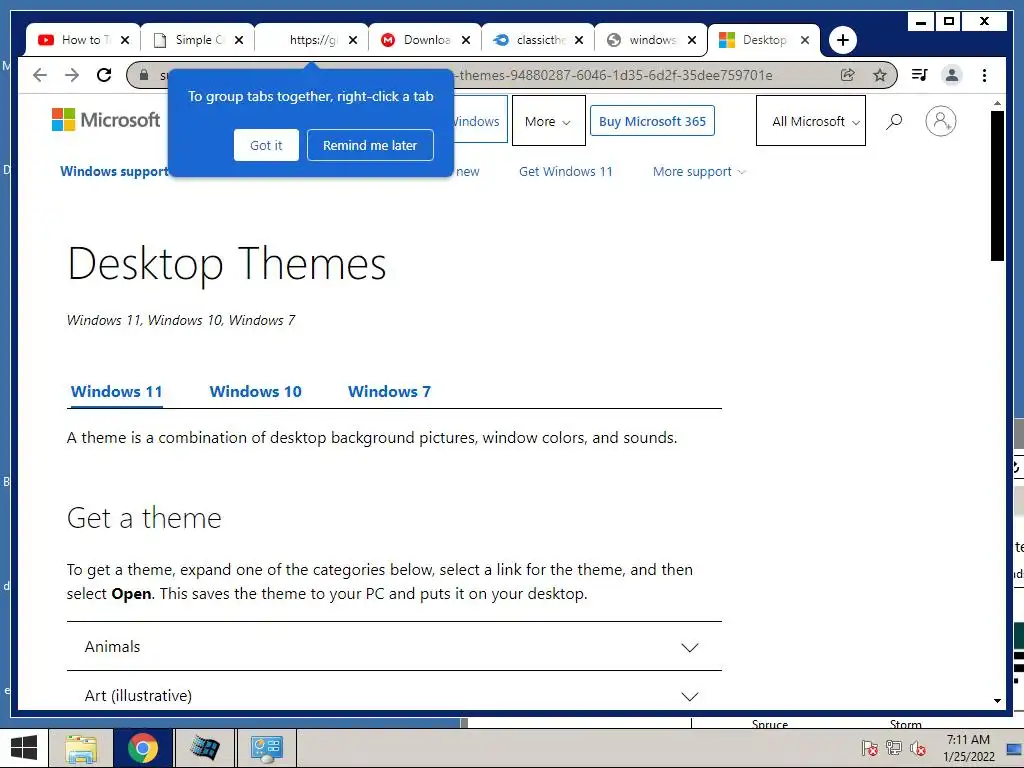
Task: Close the How to YouTube tab
Action: click(x=125, y=40)
